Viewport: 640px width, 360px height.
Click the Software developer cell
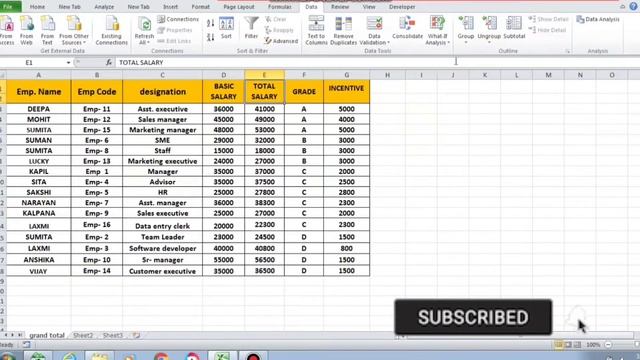[x=162, y=248]
